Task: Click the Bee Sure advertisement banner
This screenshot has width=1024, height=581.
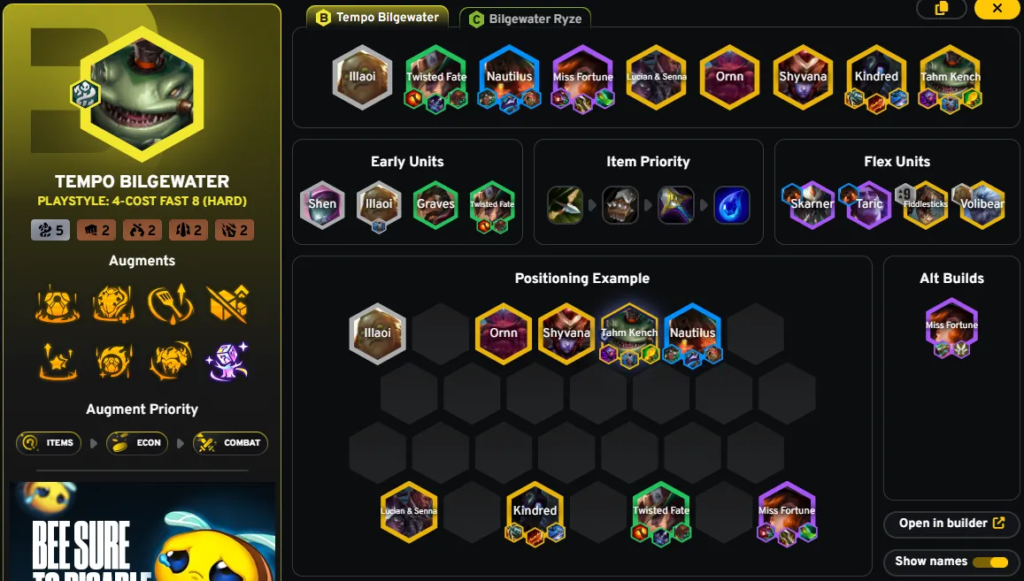Action: pyautogui.click(x=143, y=531)
